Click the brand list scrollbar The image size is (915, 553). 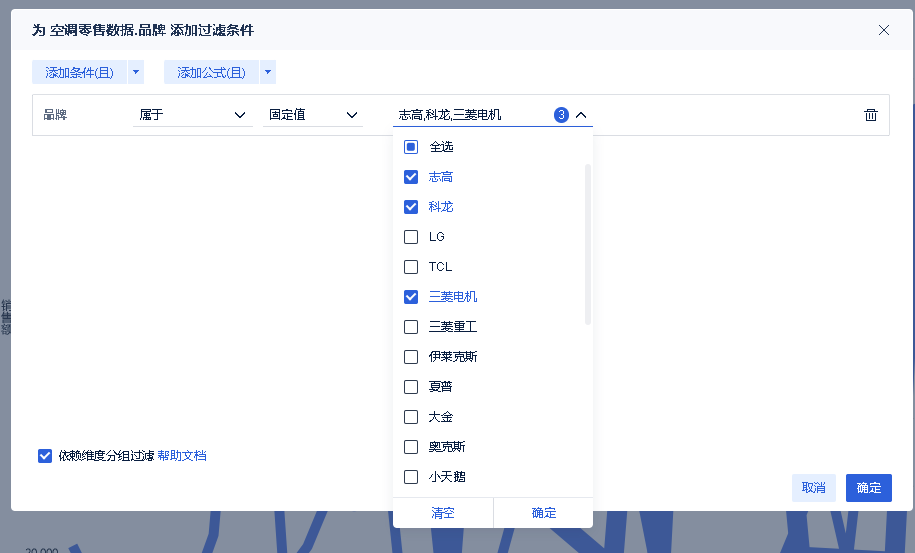click(x=588, y=244)
